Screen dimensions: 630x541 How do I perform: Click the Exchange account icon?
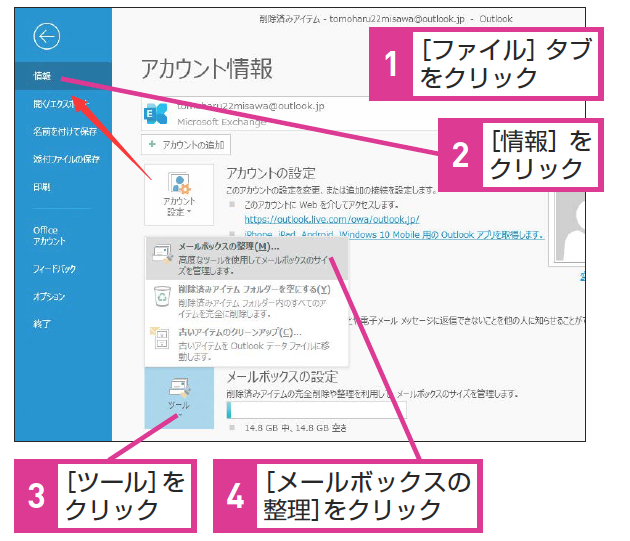[x=155, y=114]
